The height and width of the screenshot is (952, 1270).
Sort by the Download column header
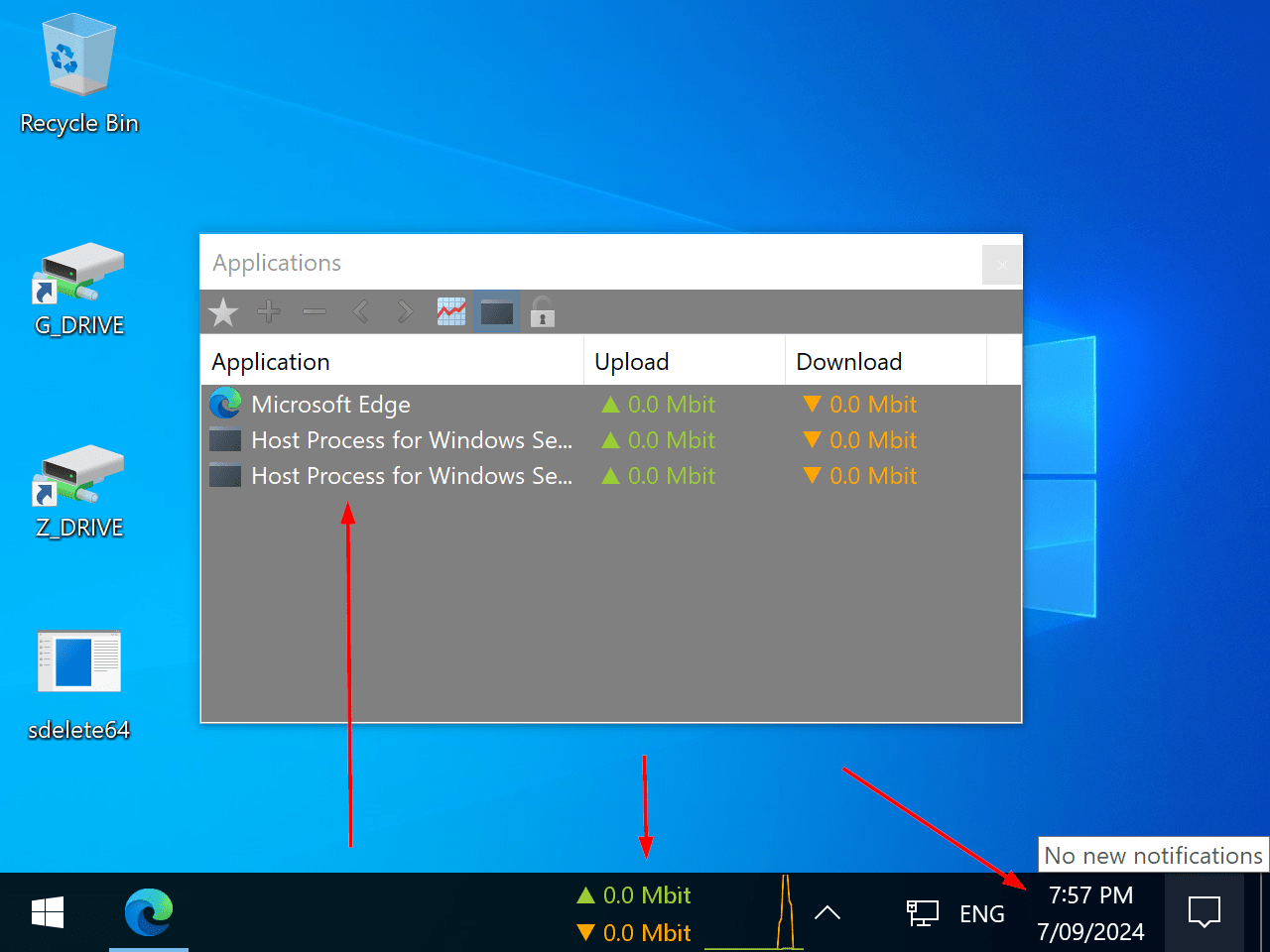pyautogui.click(x=886, y=362)
